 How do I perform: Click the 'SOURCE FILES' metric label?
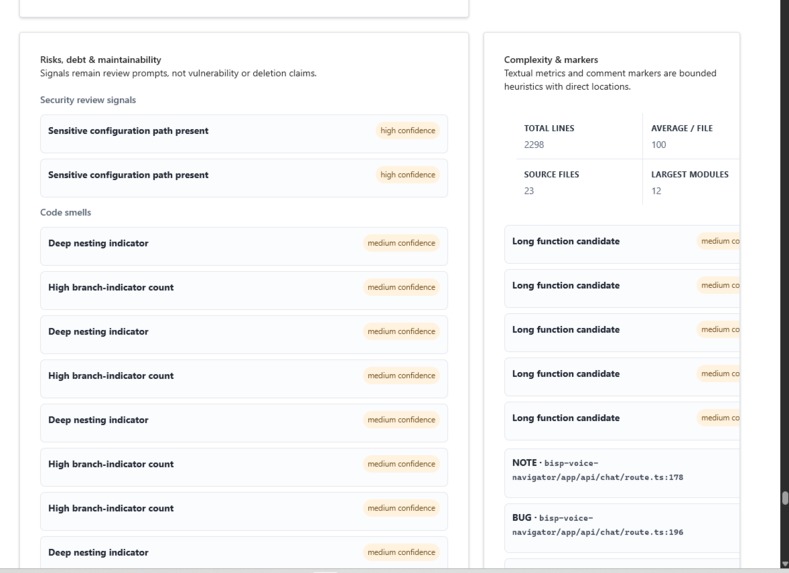(x=551, y=175)
